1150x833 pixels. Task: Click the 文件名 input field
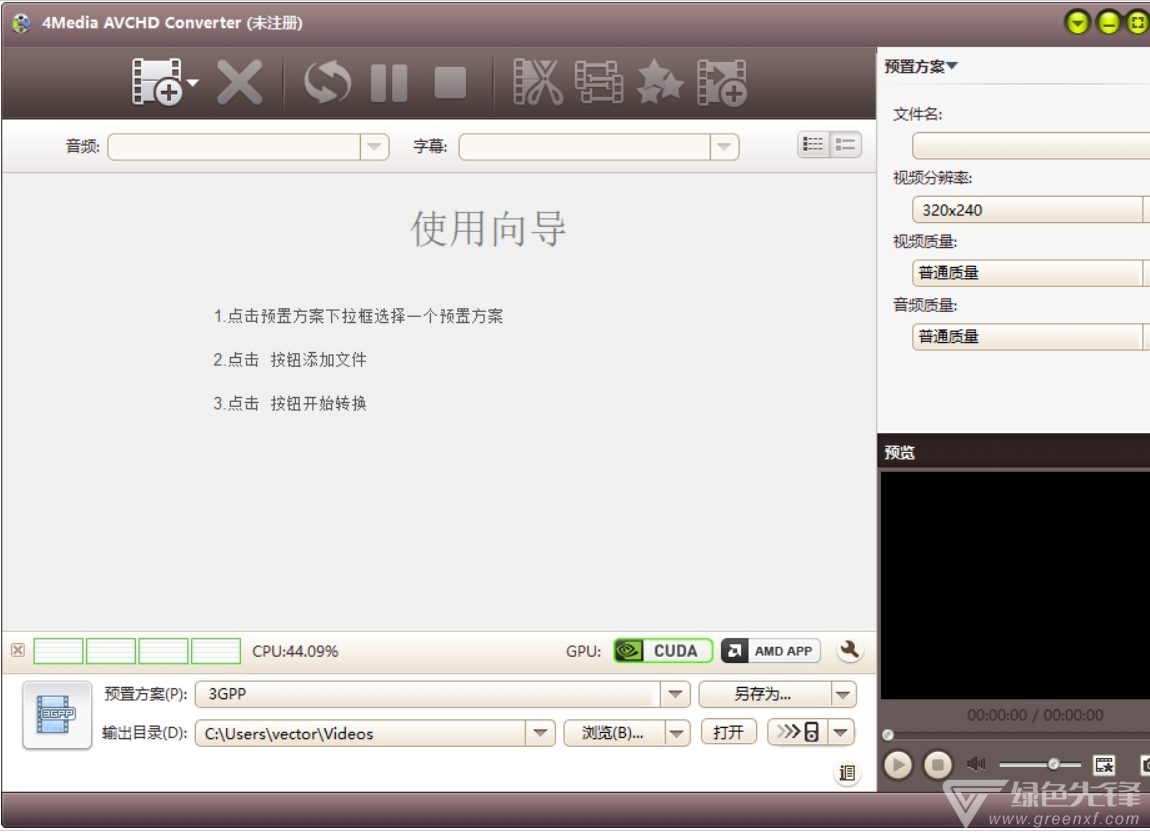pyautogui.click(x=1030, y=146)
